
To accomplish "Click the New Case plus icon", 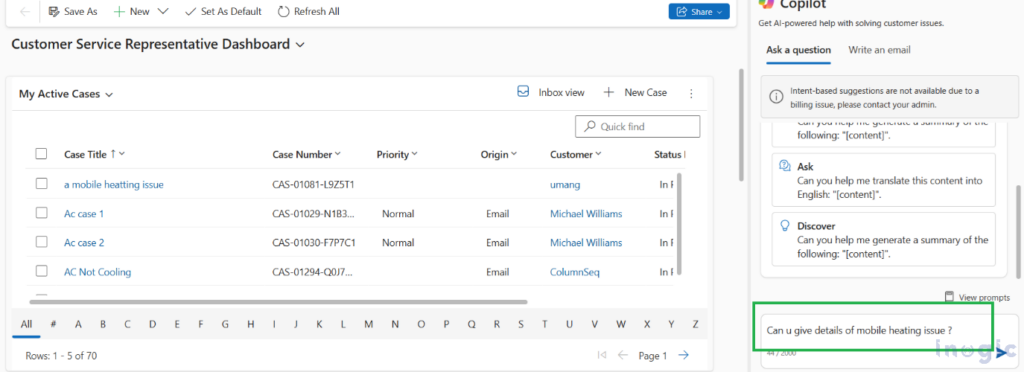I will [609, 92].
